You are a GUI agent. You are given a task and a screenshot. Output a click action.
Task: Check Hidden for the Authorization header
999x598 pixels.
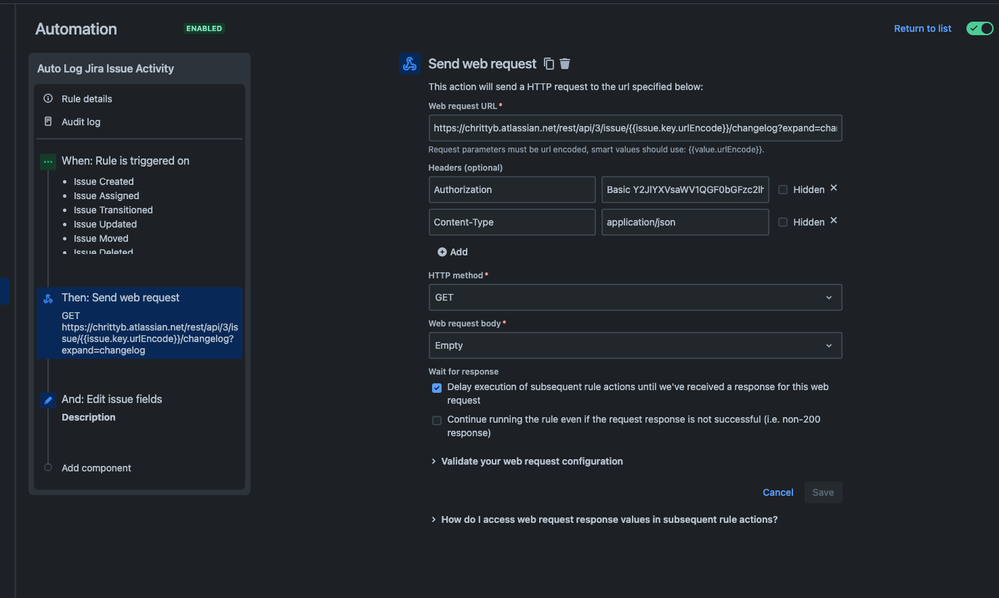click(782, 190)
